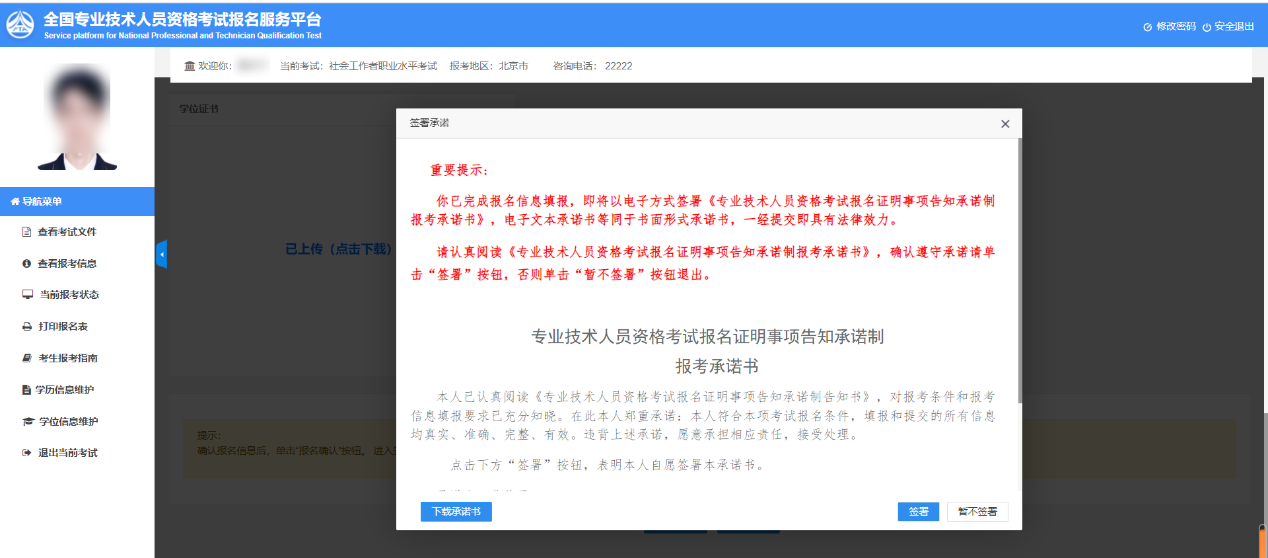This screenshot has width=1268, height=558.
Task: Click the file icon beside 查看考试文件
Action: click(27, 232)
